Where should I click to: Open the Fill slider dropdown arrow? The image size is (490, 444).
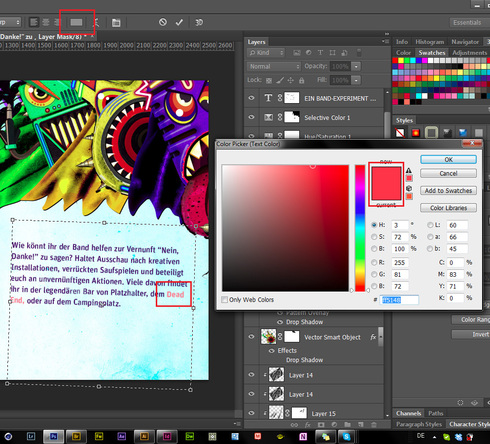(x=356, y=80)
